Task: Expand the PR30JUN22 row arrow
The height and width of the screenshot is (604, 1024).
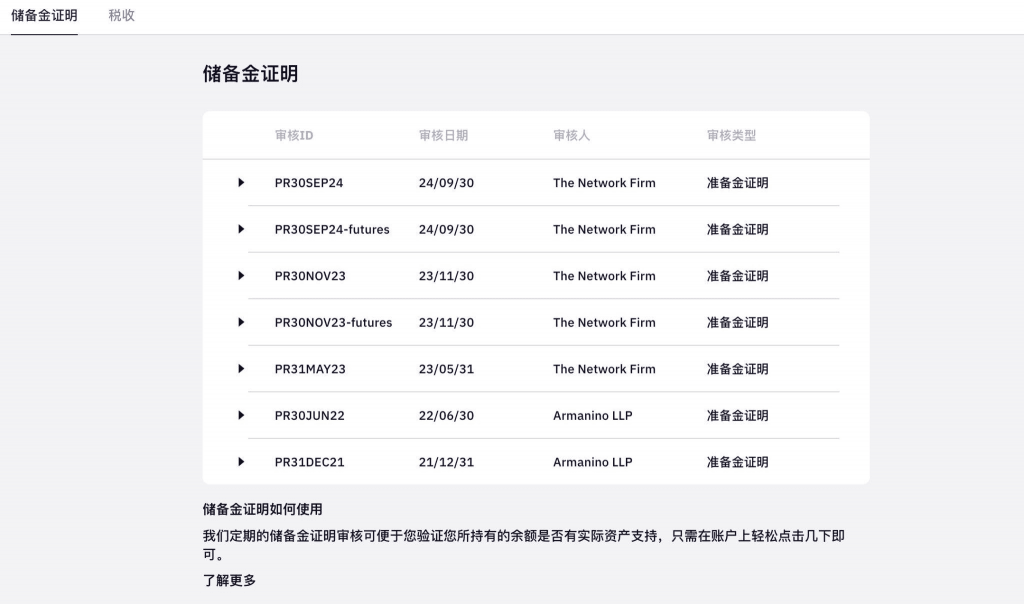Action: [241, 415]
